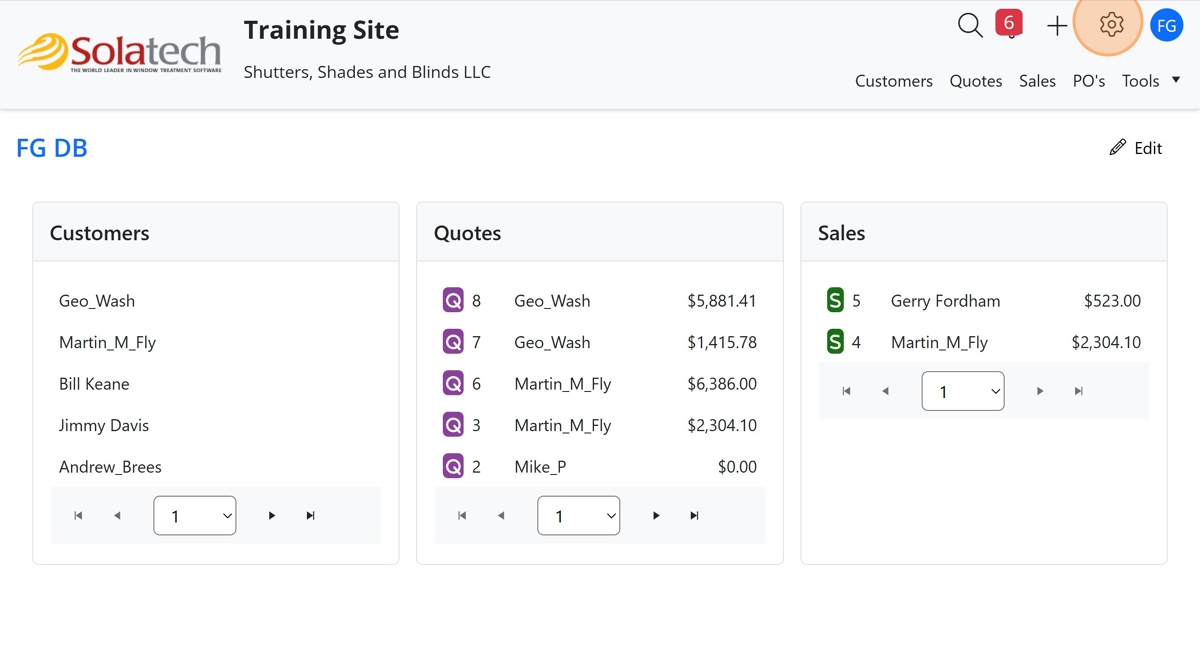Go to first page of Sales list
1200x670 pixels.
(x=846, y=391)
